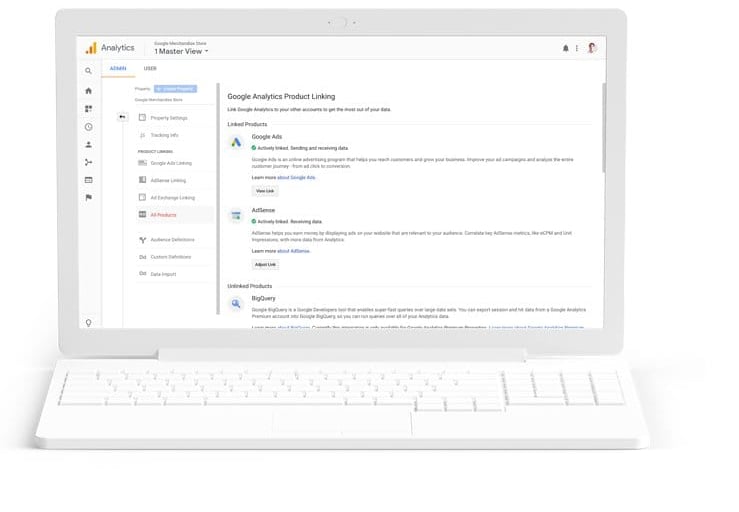Click the BigQuery product title
This screenshot has height=512, width=739.
click(x=263, y=298)
